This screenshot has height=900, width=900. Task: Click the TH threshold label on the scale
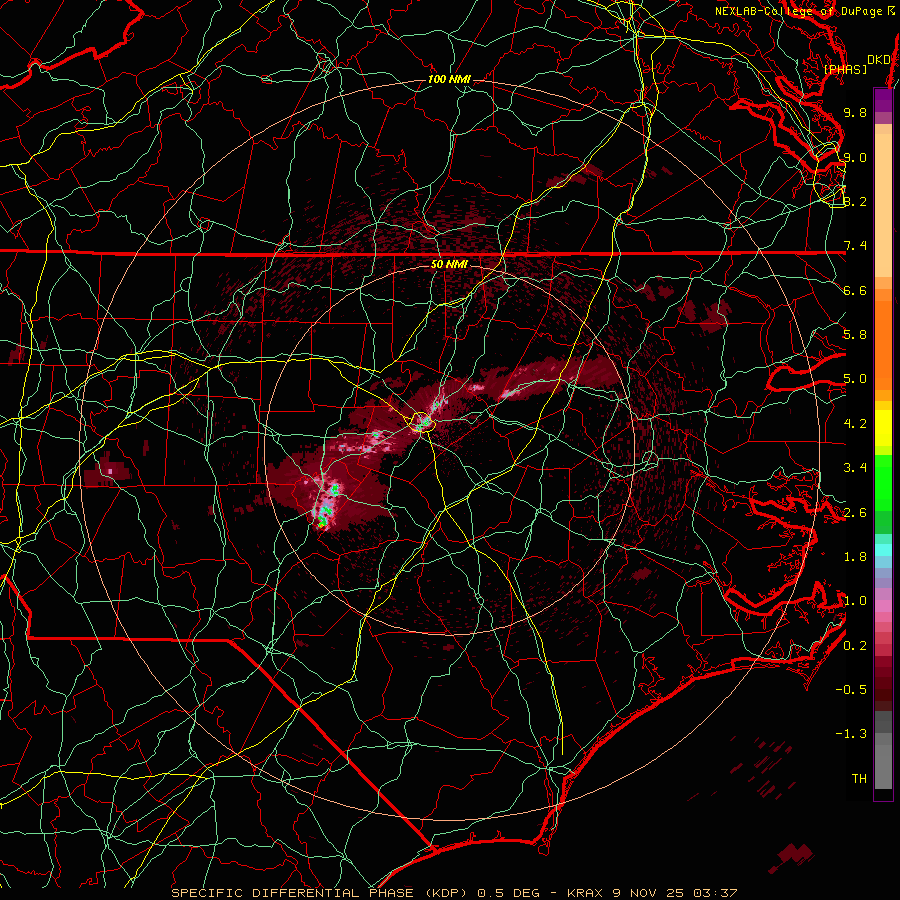pos(859,779)
